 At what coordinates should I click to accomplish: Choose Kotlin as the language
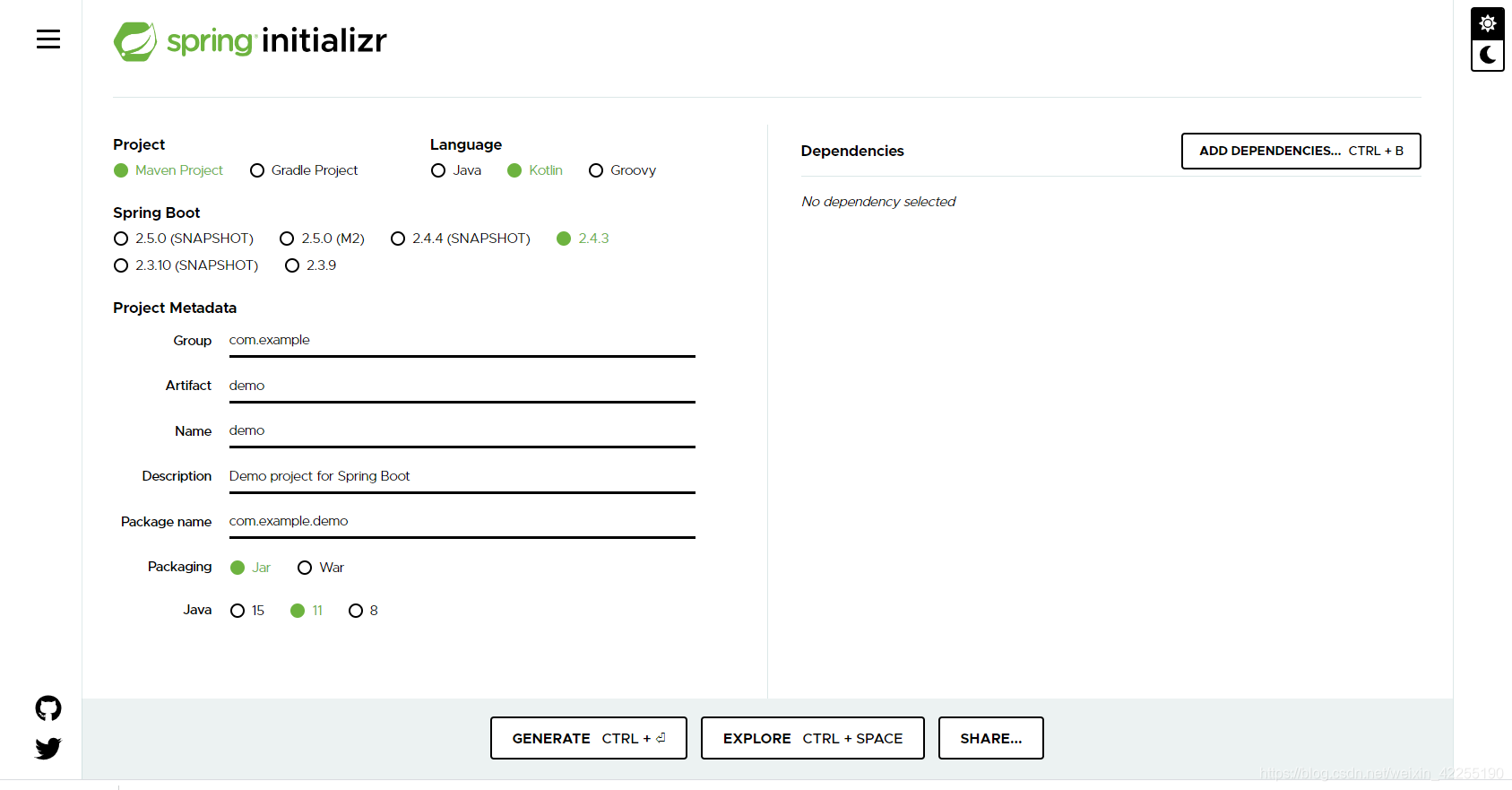(535, 170)
